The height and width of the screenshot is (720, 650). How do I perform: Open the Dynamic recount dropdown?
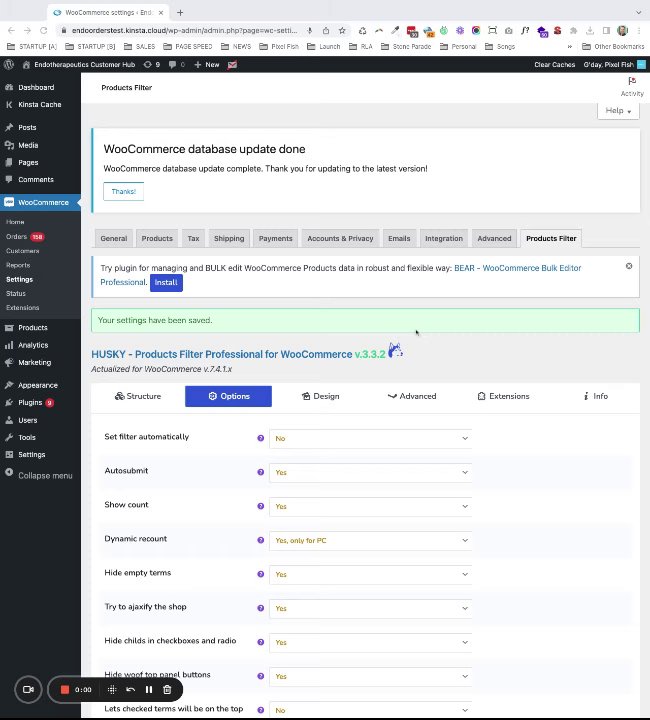click(370, 540)
